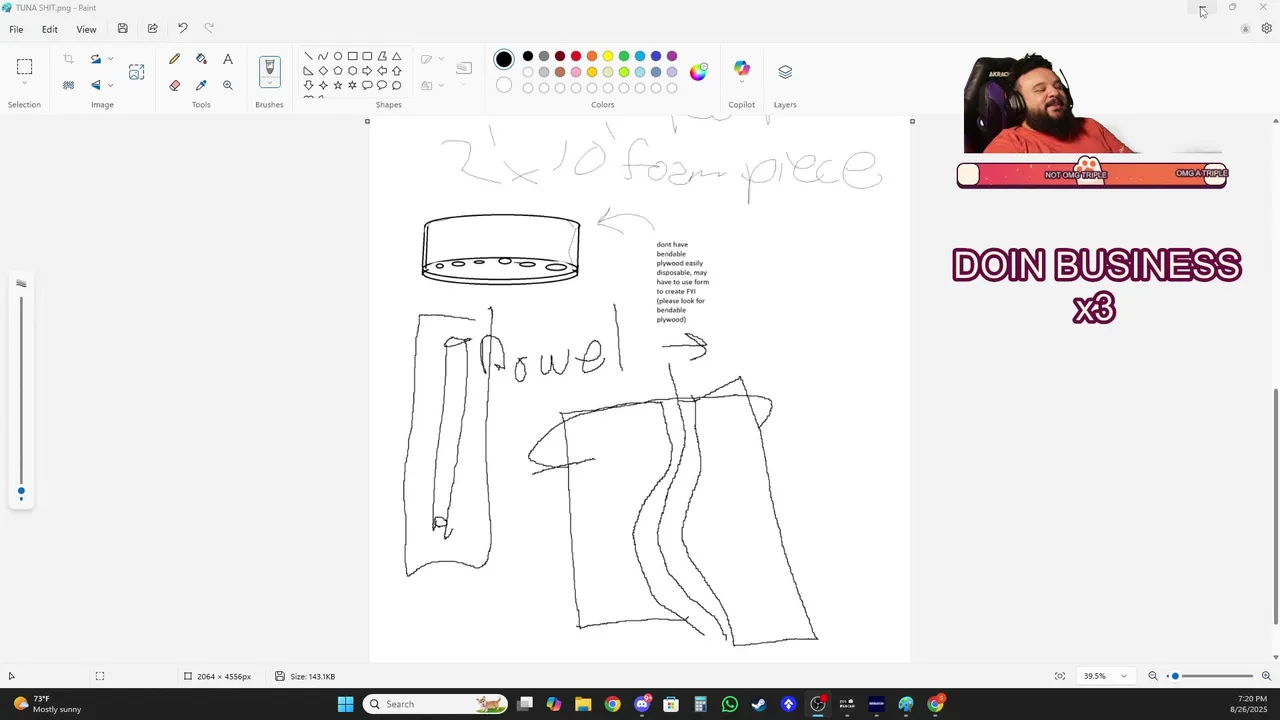The height and width of the screenshot is (720, 1280).
Task: Pick the Line shape
Action: [x=308, y=56]
